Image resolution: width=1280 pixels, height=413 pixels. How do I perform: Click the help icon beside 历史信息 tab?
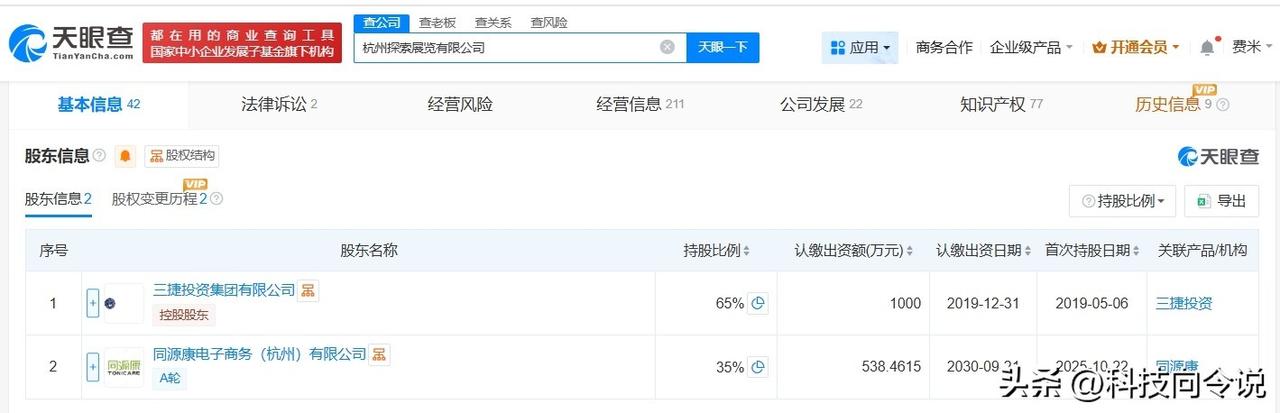click(x=1222, y=105)
